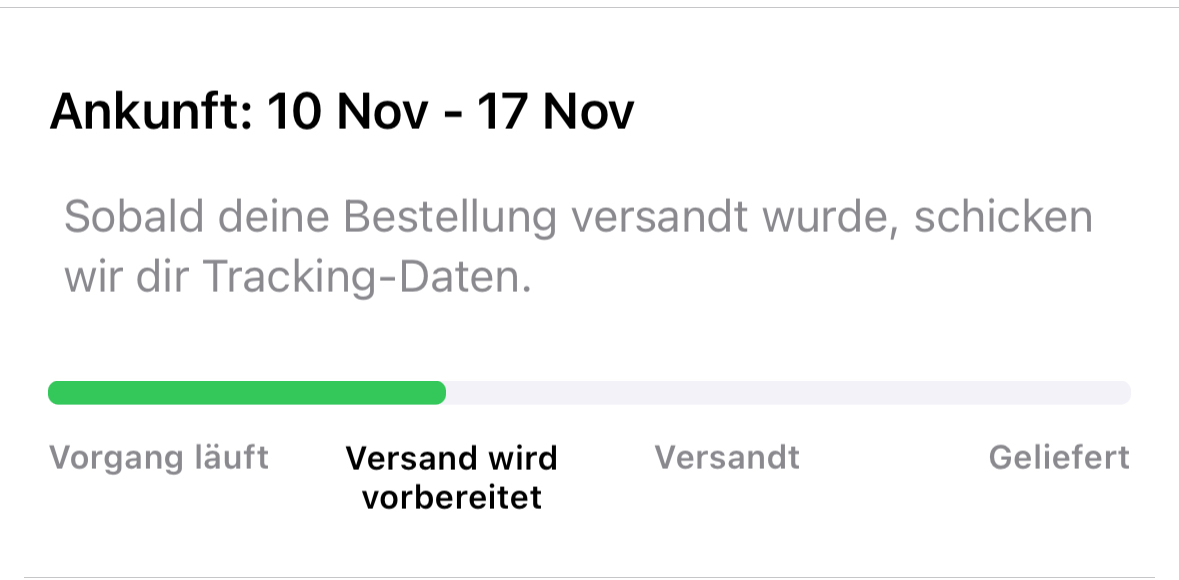Screen dimensions: 1179x580
Task: Select the Vorgang läuft status step
Action: click(x=159, y=457)
